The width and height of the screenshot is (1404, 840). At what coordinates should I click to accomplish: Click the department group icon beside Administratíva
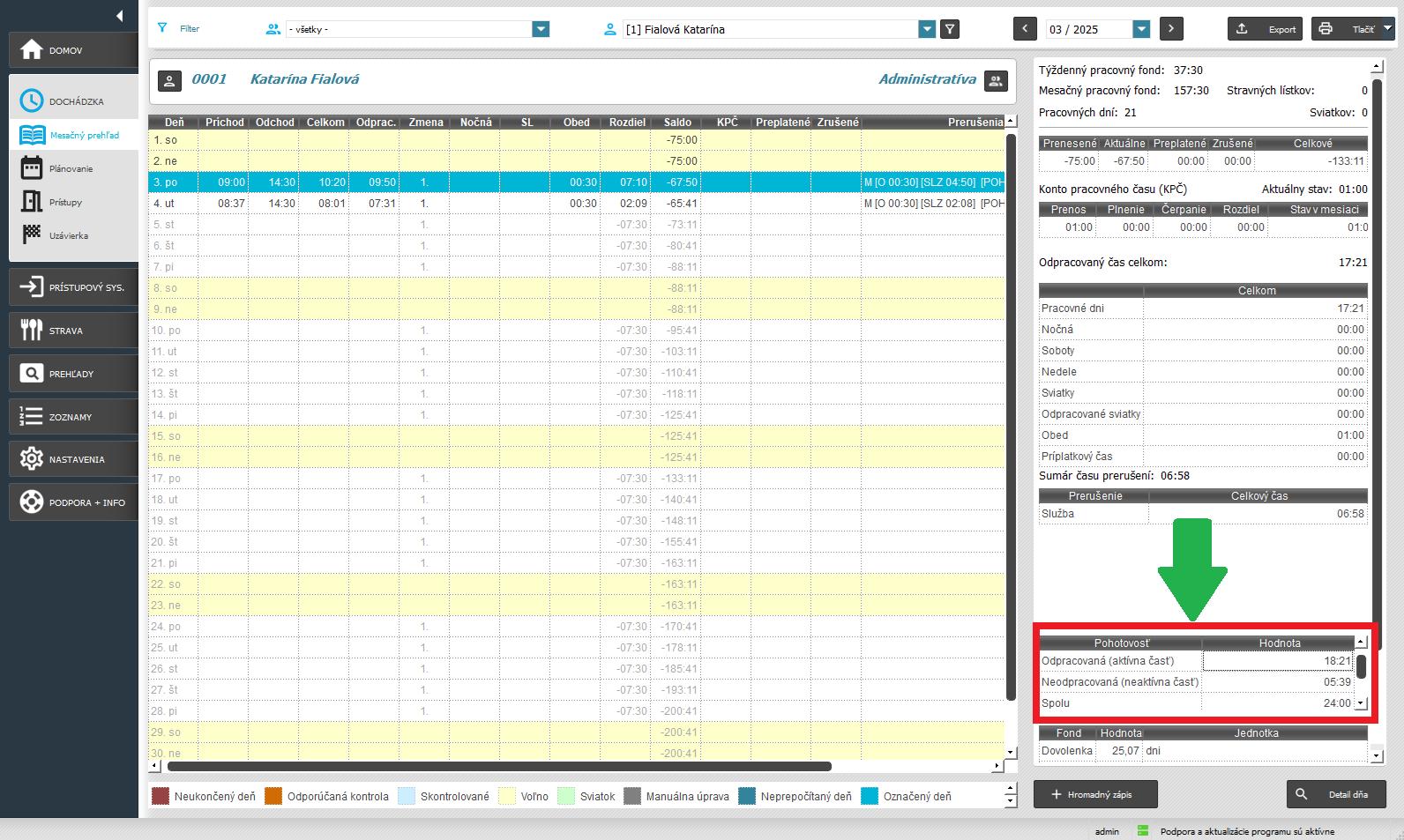(996, 80)
